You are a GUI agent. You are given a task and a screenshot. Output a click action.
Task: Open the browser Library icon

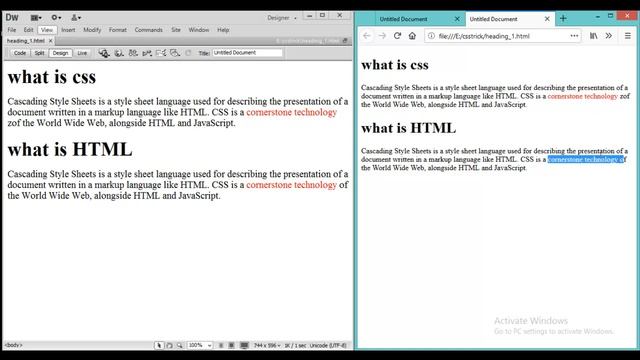pos(593,36)
